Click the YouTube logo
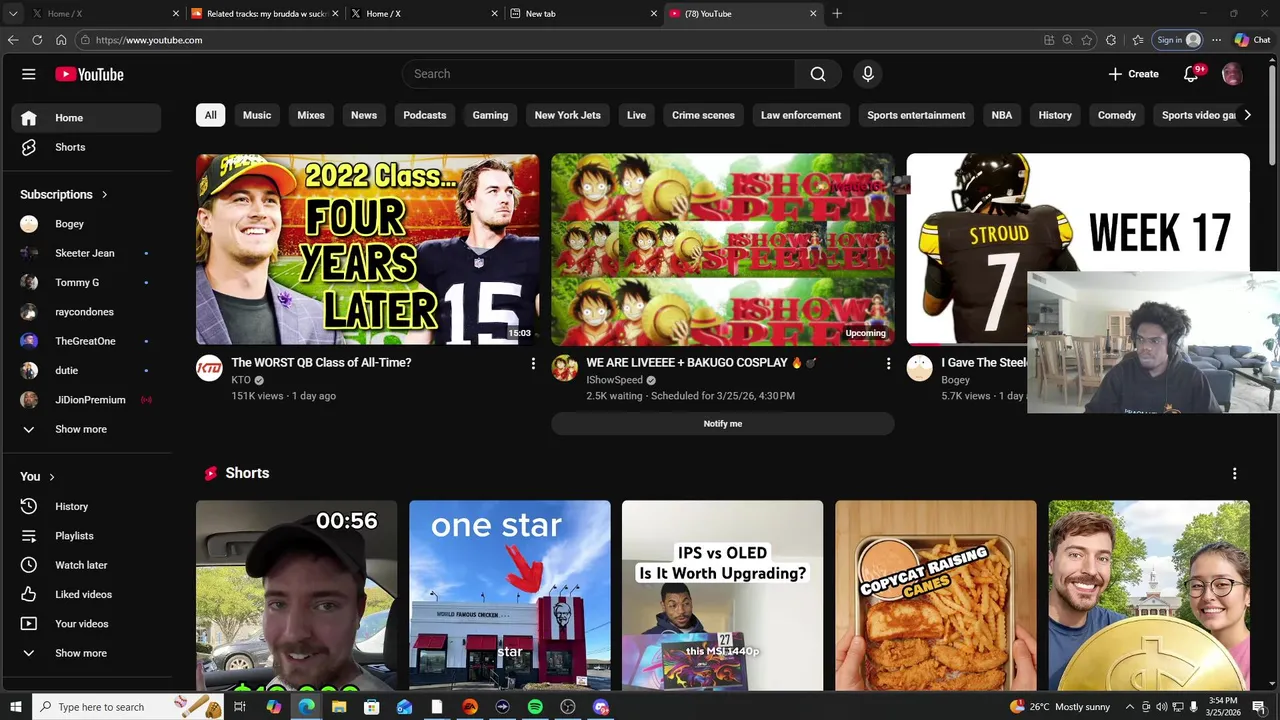 click(89, 74)
